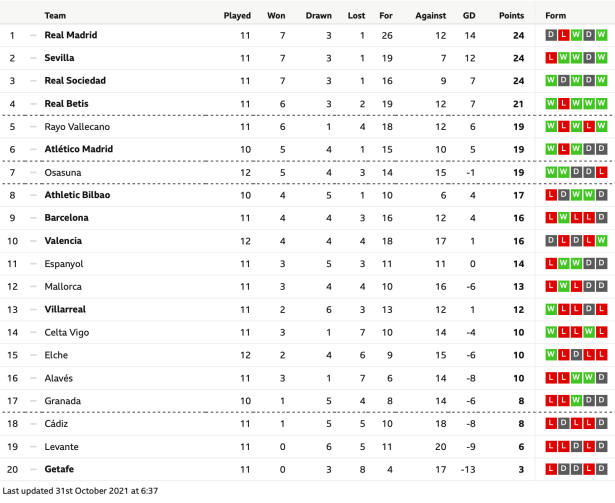Click the red L in Osasuna's form
This screenshot has width=615, height=503.
(x=602, y=172)
